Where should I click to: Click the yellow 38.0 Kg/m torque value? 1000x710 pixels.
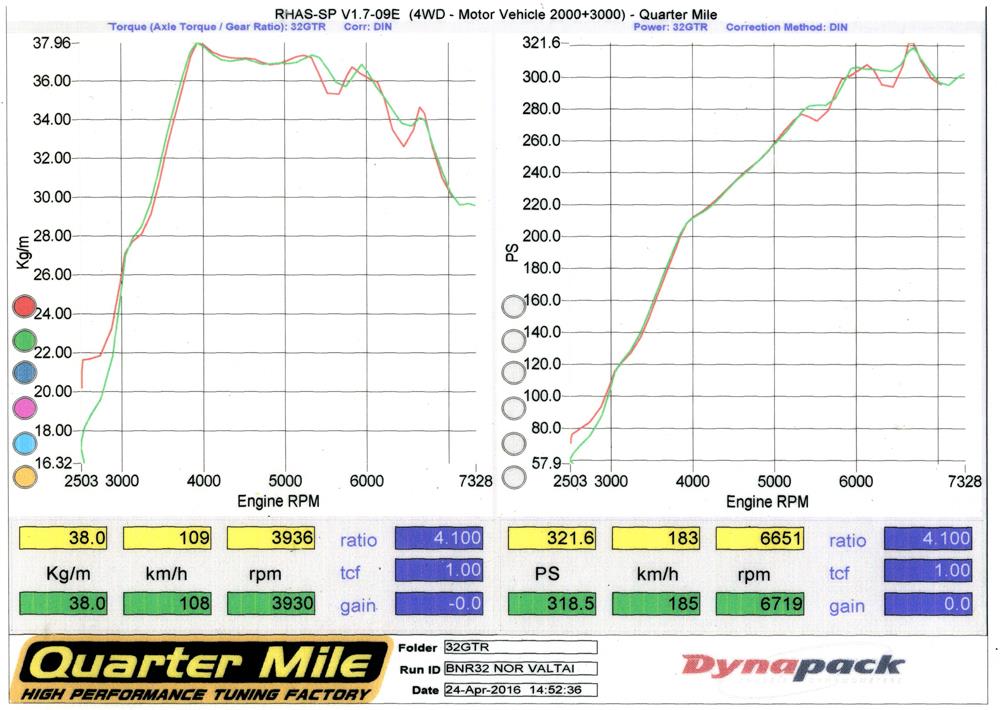pos(63,538)
